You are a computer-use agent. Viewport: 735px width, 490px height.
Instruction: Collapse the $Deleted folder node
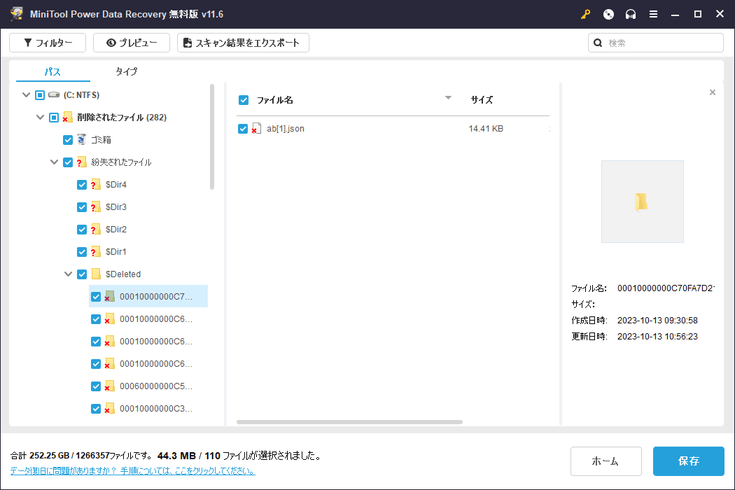tap(68, 274)
